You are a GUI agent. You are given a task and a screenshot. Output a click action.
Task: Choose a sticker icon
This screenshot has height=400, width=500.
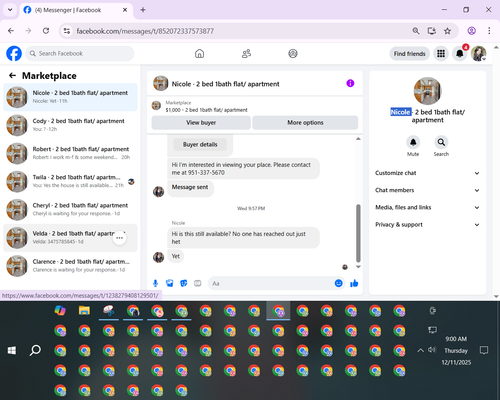[x=184, y=283]
